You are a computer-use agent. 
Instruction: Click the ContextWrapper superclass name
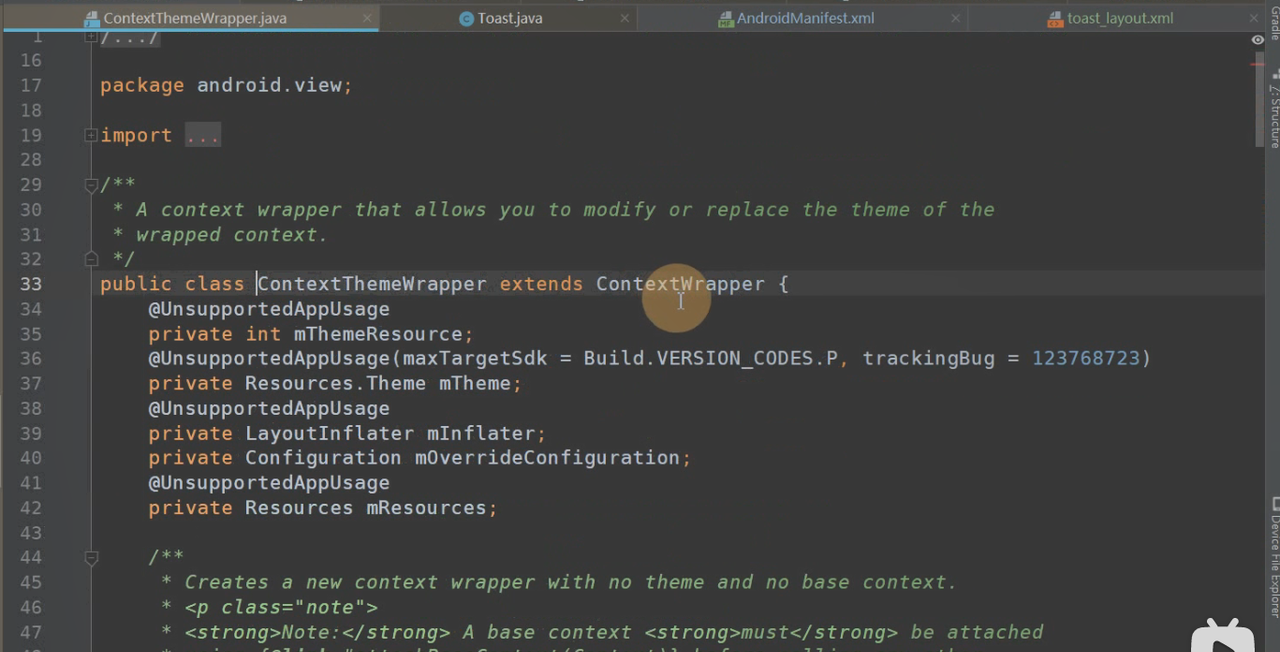pyautogui.click(x=680, y=284)
